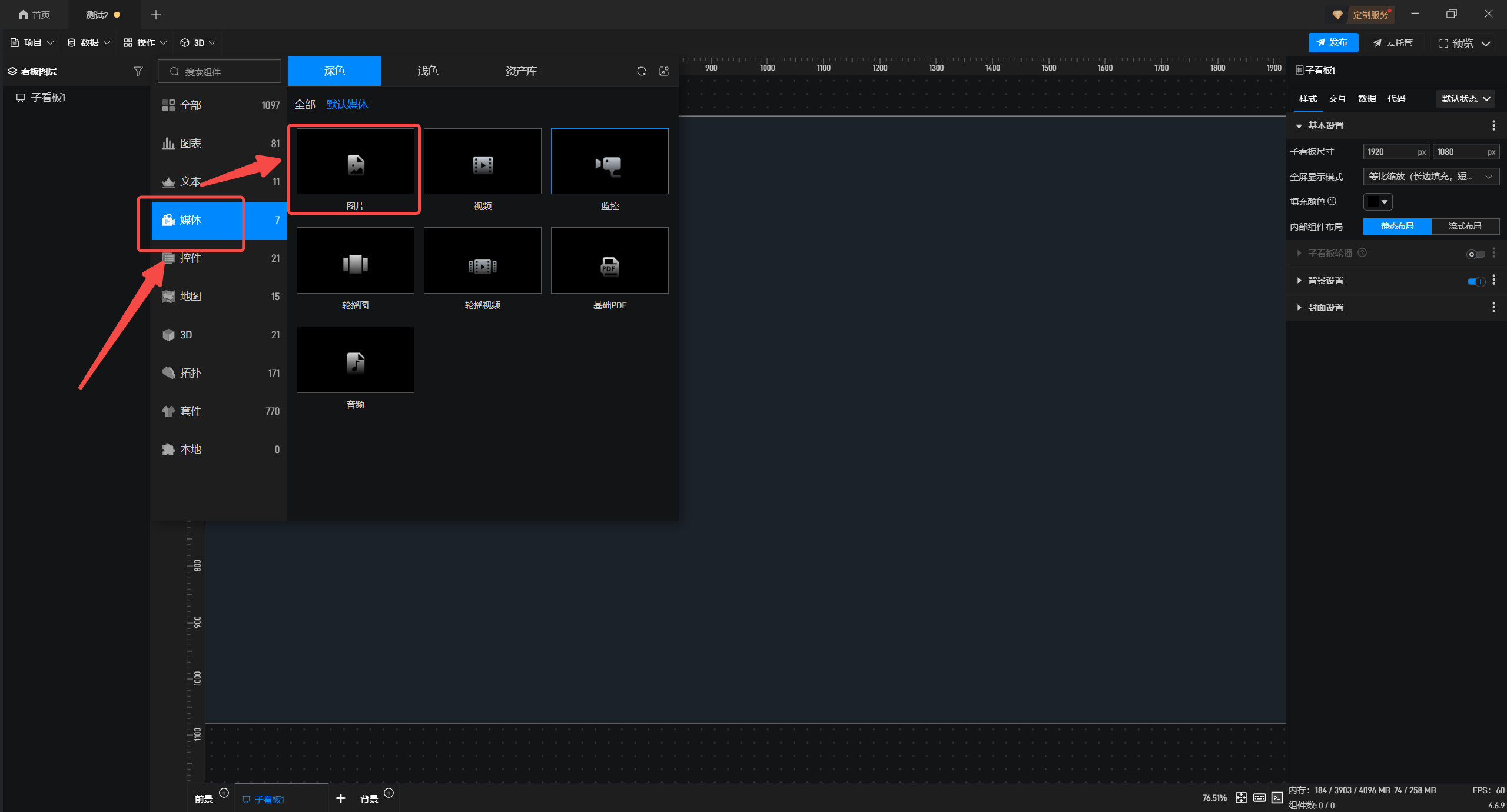
Task: Select the 音频 audio component
Action: click(x=355, y=360)
